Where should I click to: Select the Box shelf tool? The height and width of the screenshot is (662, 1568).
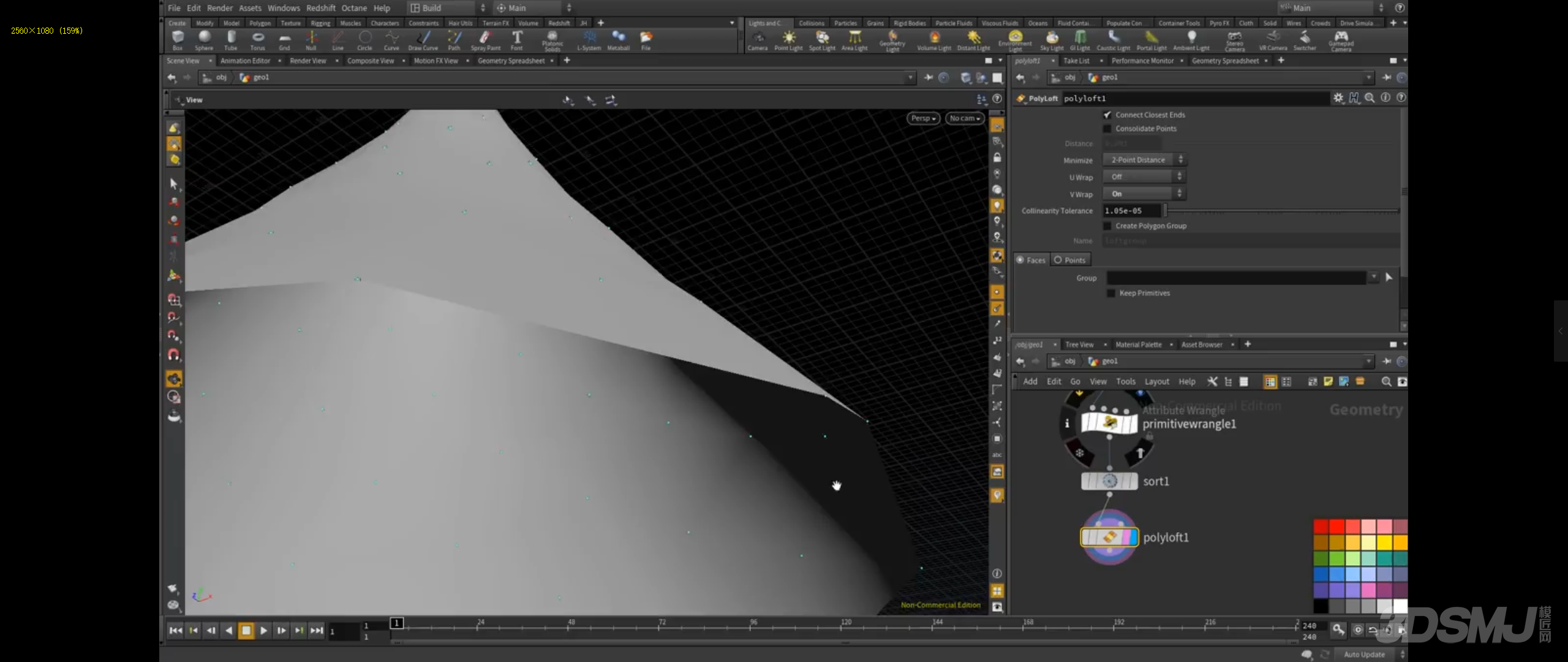[178, 40]
